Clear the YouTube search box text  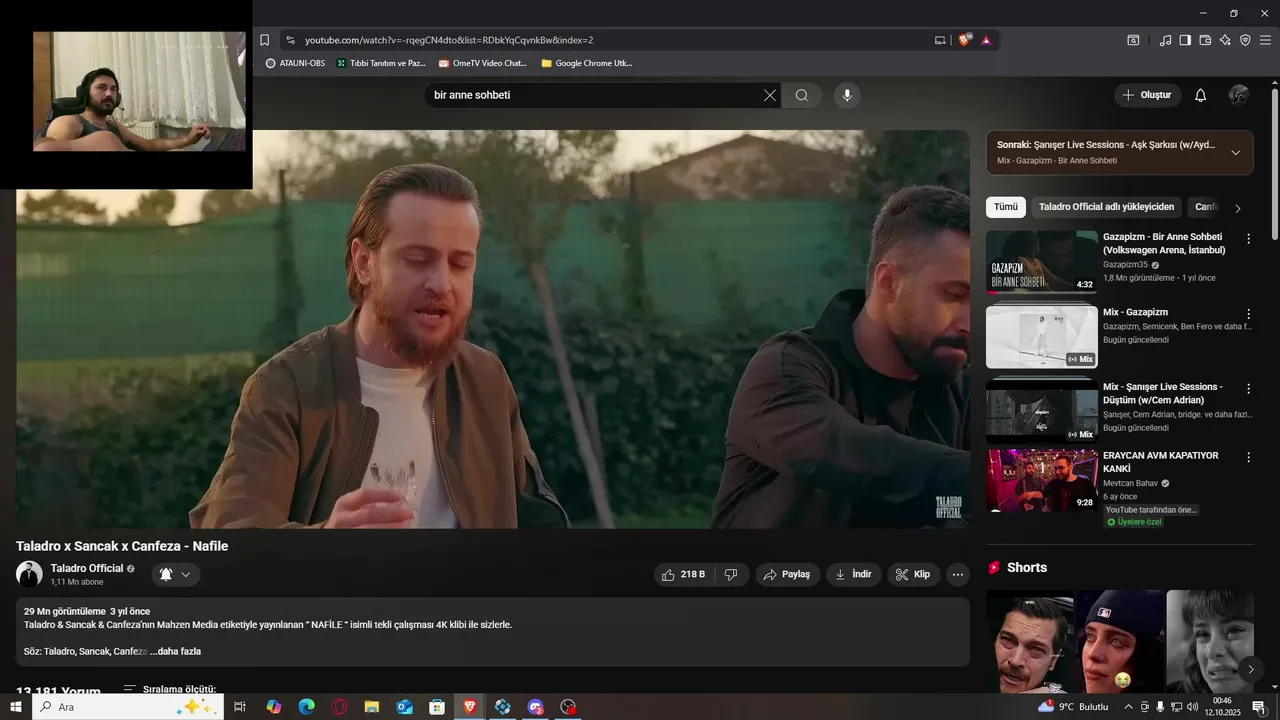[769, 95]
